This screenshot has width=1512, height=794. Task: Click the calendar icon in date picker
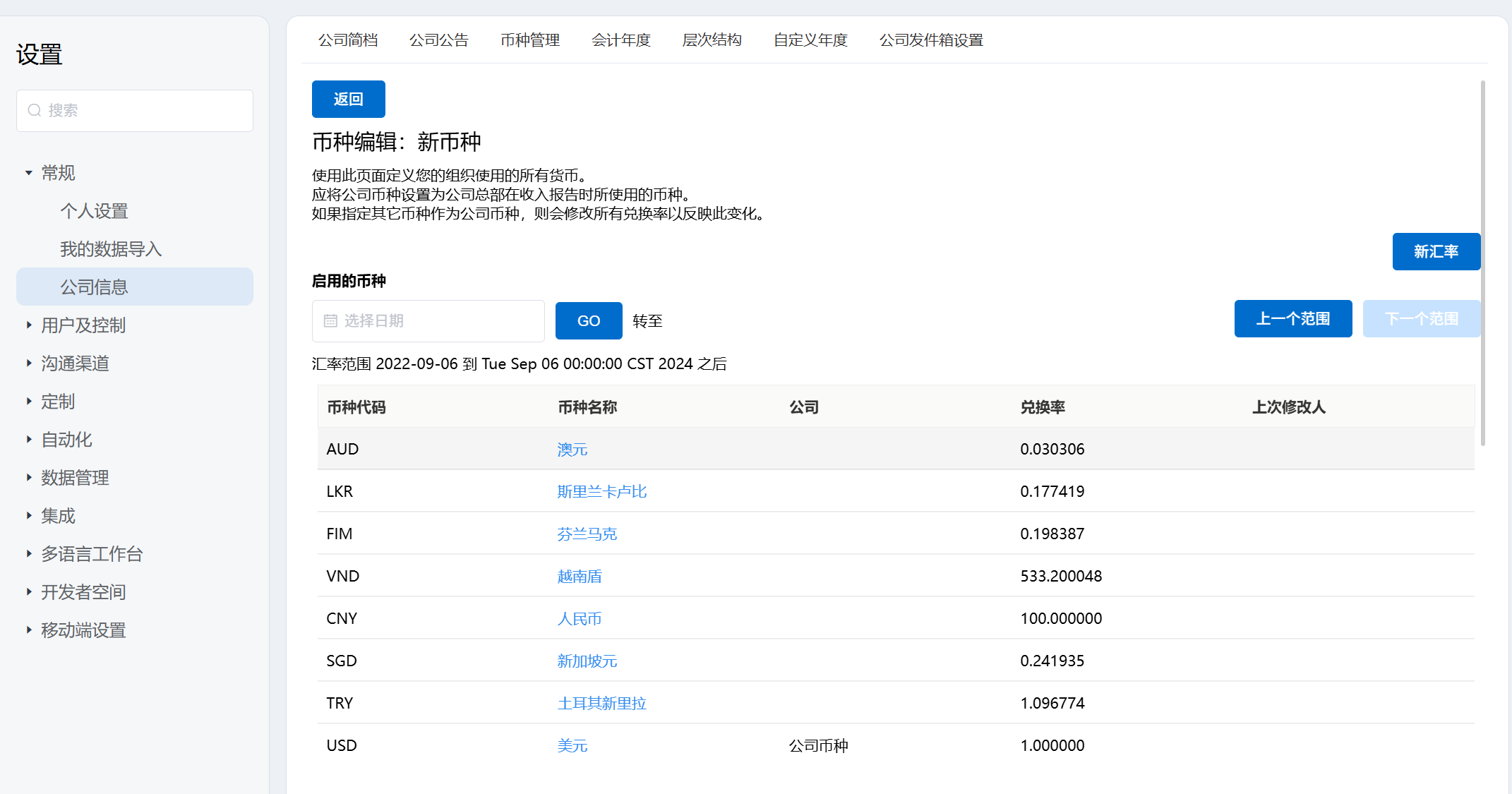[330, 321]
